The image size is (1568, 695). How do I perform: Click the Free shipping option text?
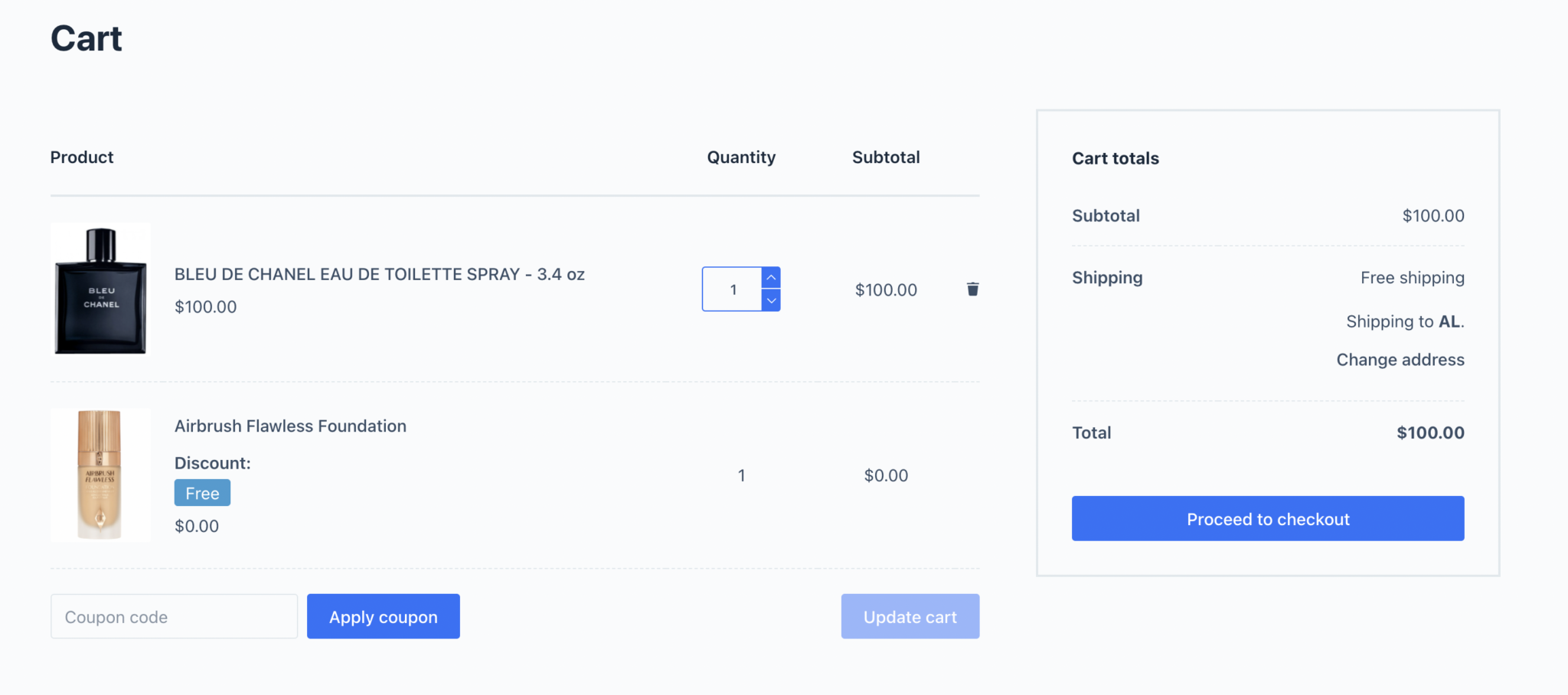(x=1412, y=278)
